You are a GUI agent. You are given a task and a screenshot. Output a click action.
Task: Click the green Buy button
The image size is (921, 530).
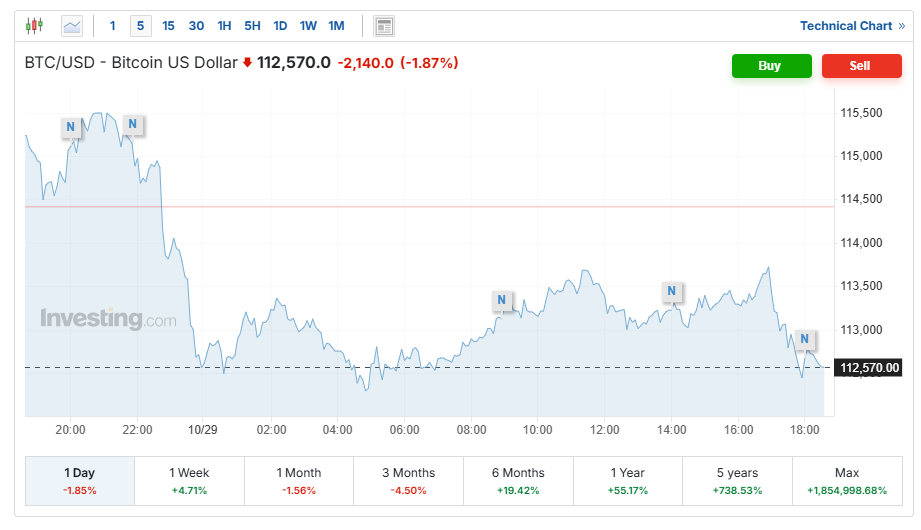pos(770,66)
